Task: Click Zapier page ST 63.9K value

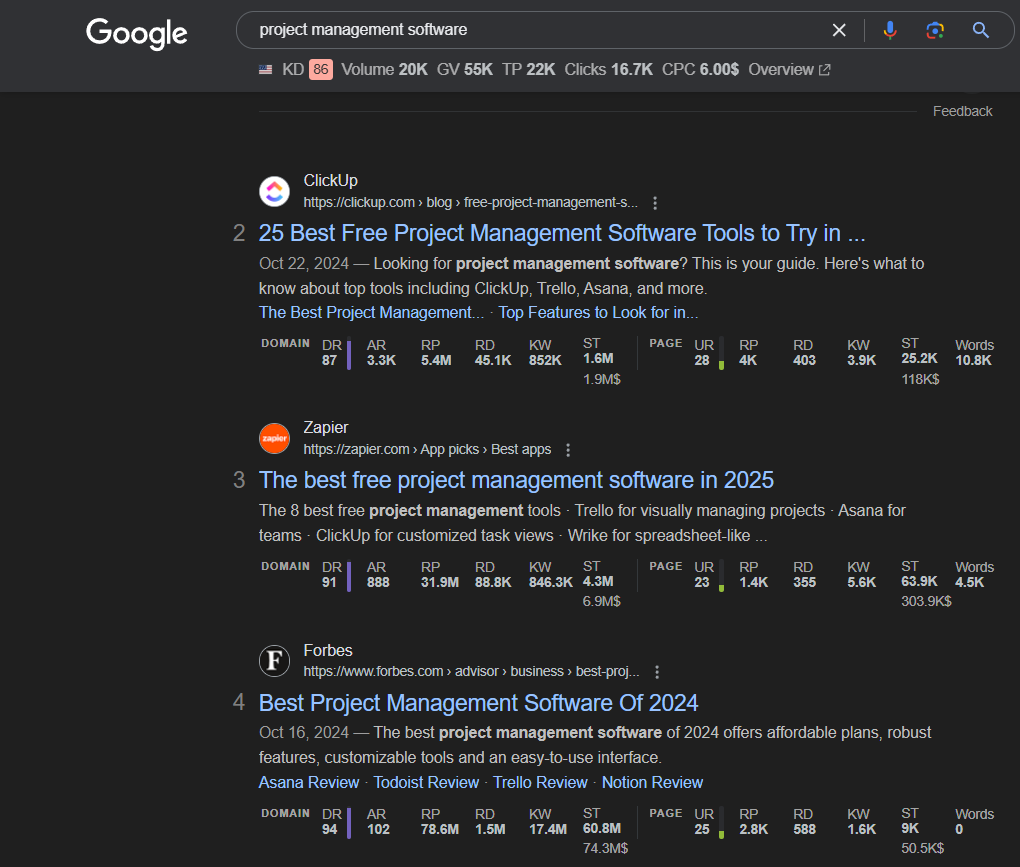Action: click(919, 581)
